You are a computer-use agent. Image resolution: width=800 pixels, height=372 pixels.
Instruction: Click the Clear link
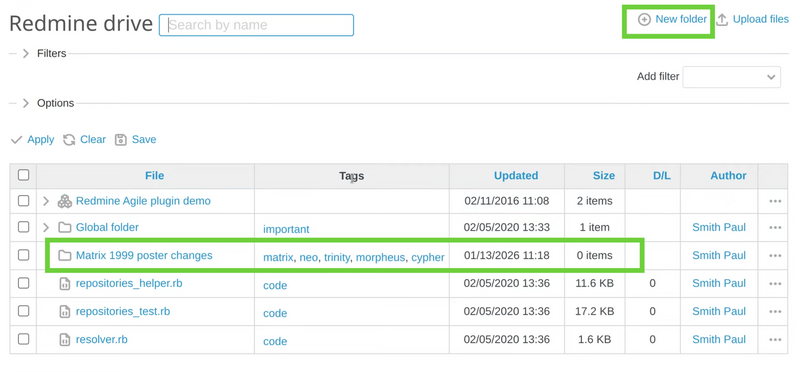pyautogui.click(x=93, y=140)
